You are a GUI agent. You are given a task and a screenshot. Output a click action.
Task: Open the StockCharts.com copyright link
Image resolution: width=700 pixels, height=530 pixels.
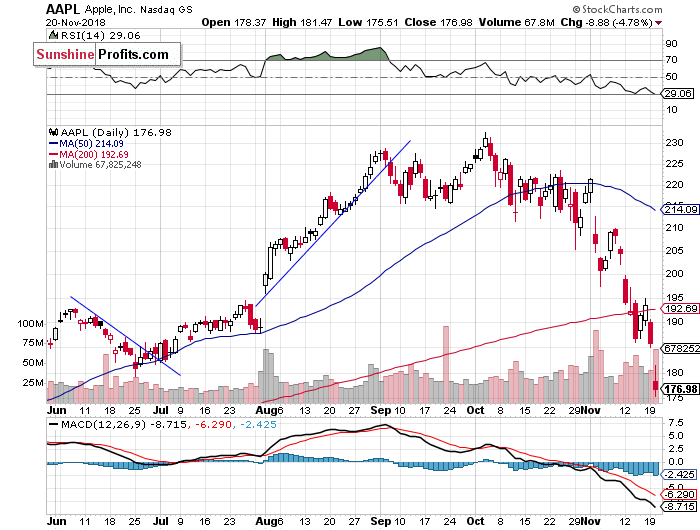[618, 9]
